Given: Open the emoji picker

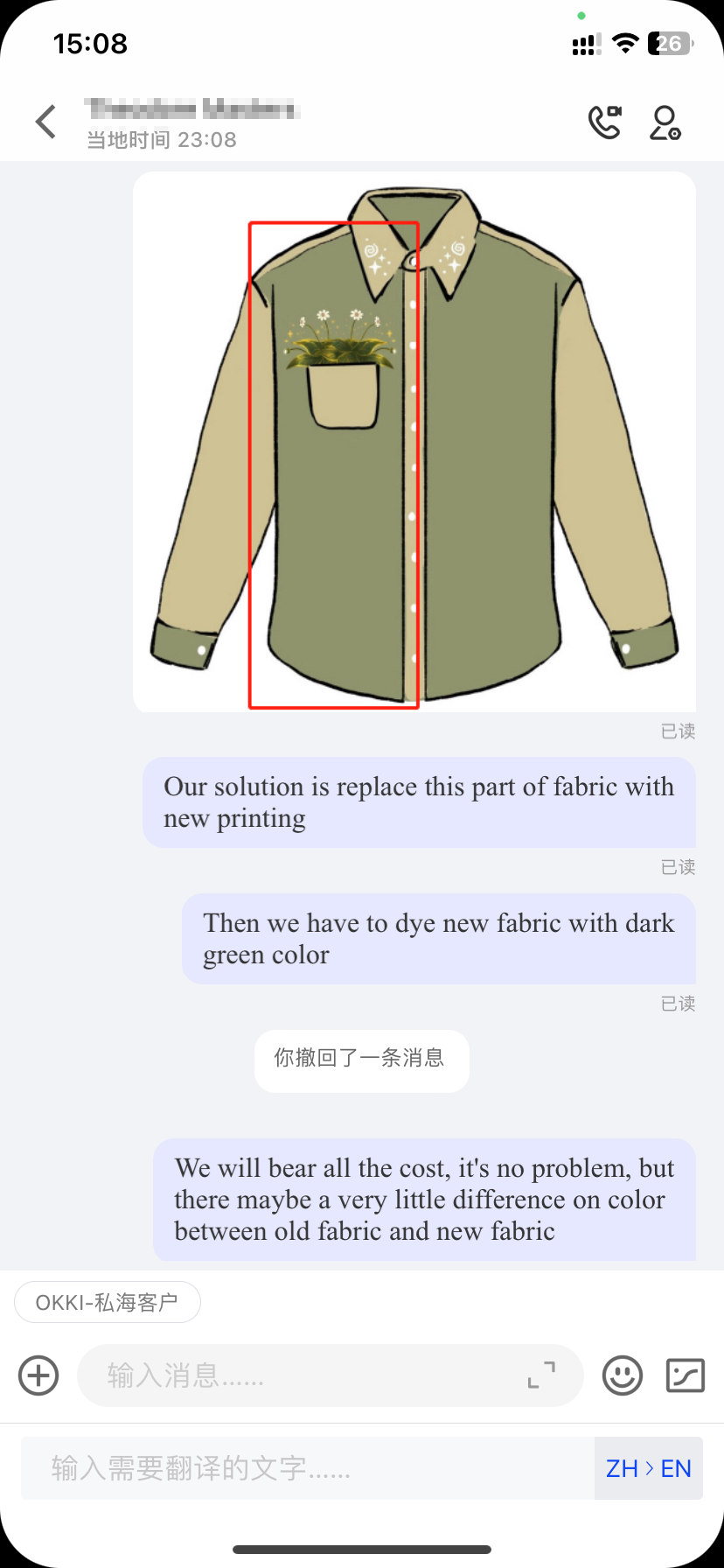Looking at the screenshot, I should (623, 1375).
